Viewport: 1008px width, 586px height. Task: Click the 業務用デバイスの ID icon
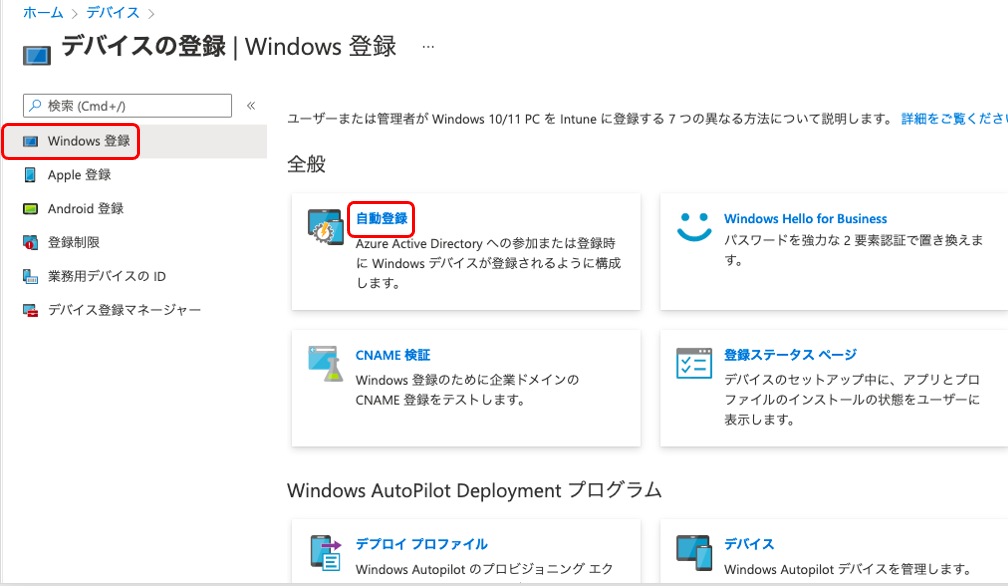tap(30, 276)
